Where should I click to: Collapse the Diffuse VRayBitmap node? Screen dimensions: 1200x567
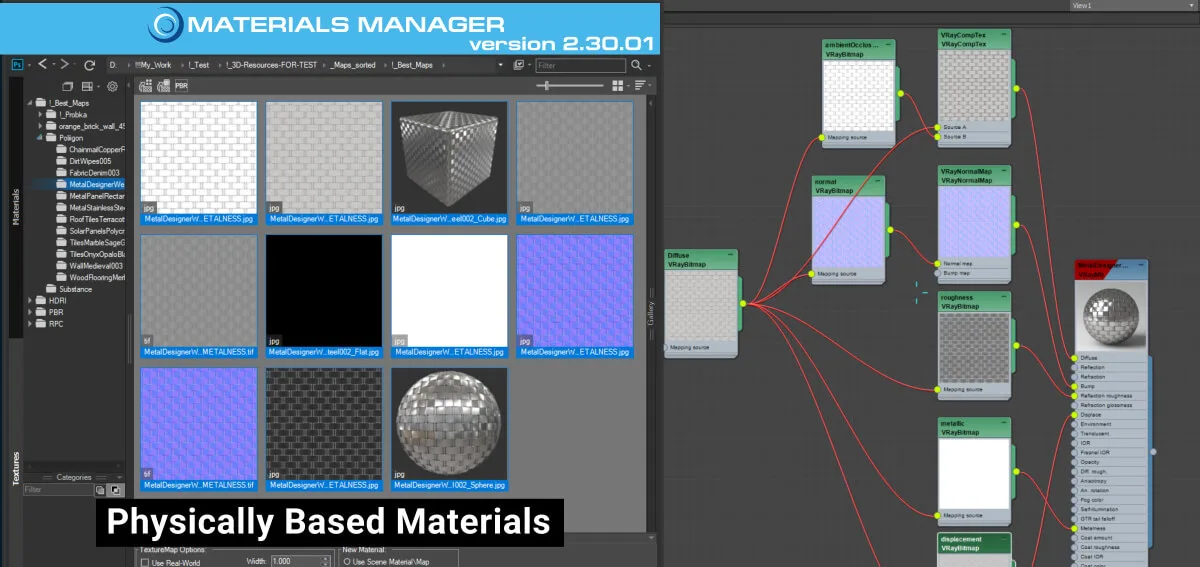(731, 256)
